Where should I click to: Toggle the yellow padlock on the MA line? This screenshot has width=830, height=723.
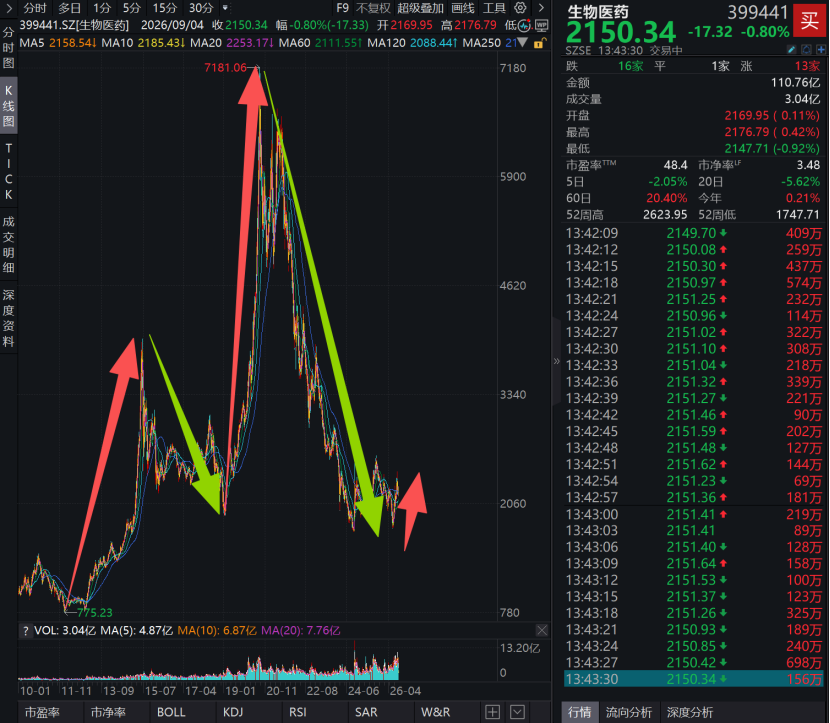pyautogui.click(x=539, y=43)
